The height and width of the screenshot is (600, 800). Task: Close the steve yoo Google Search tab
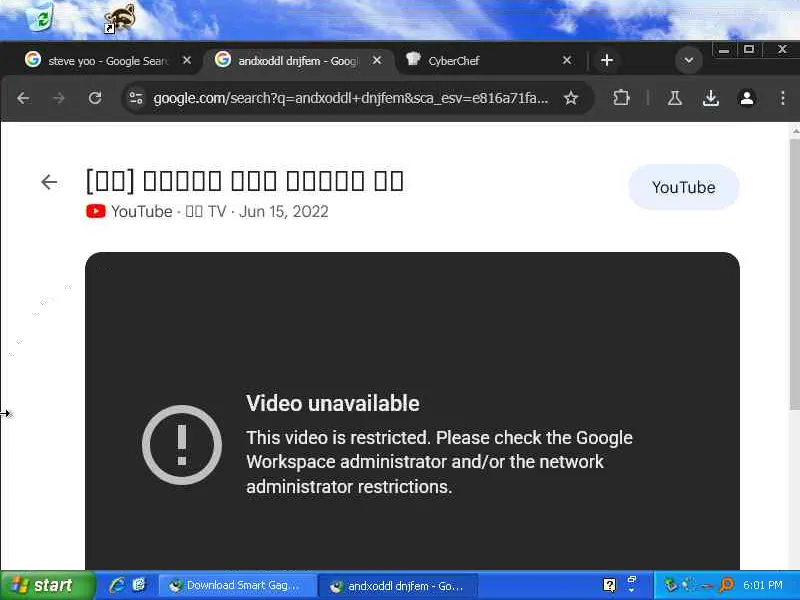coord(187,60)
